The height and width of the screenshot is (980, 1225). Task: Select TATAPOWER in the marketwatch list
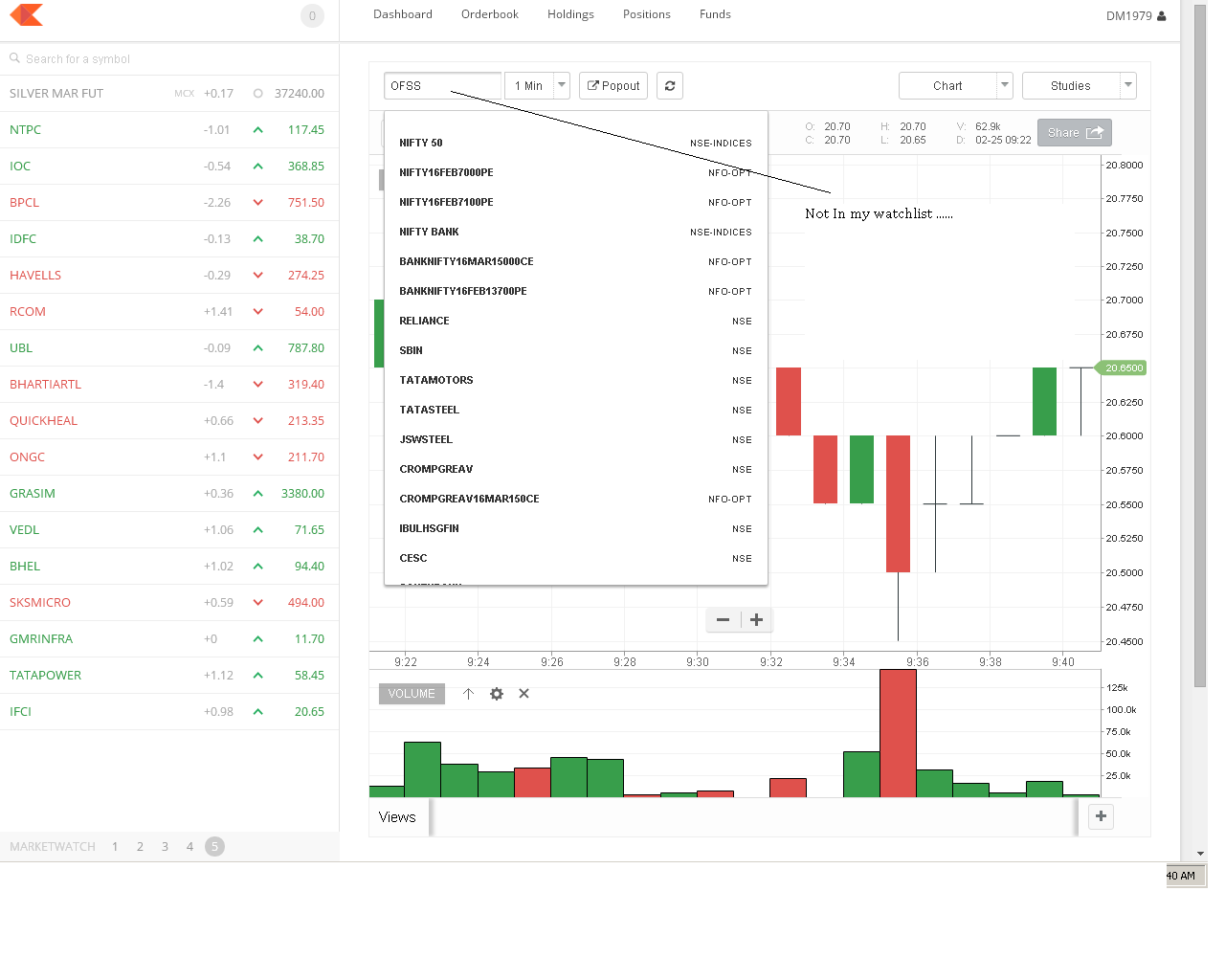pos(169,676)
